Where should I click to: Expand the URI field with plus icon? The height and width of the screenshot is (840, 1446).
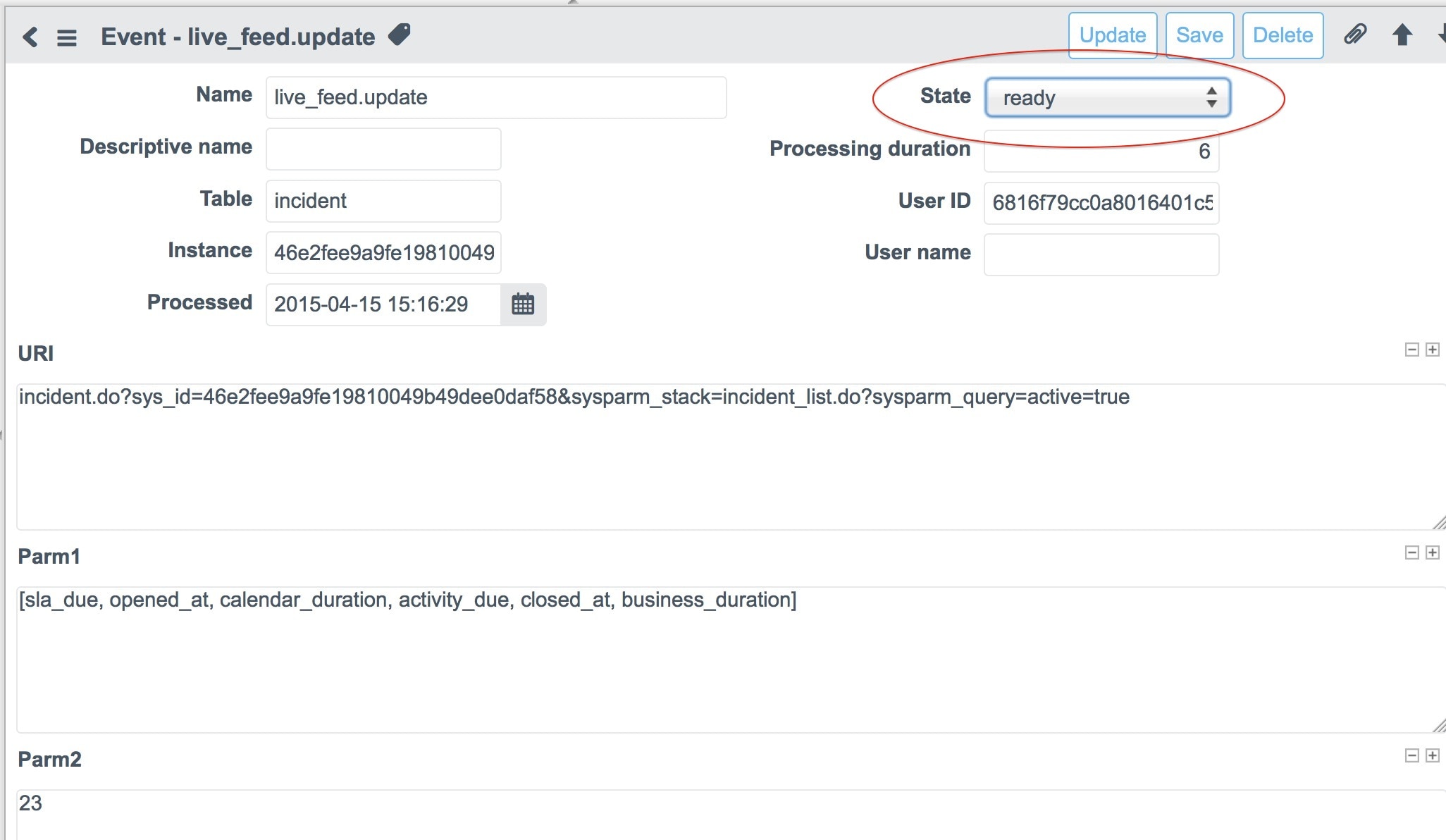(x=1433, y=350)
